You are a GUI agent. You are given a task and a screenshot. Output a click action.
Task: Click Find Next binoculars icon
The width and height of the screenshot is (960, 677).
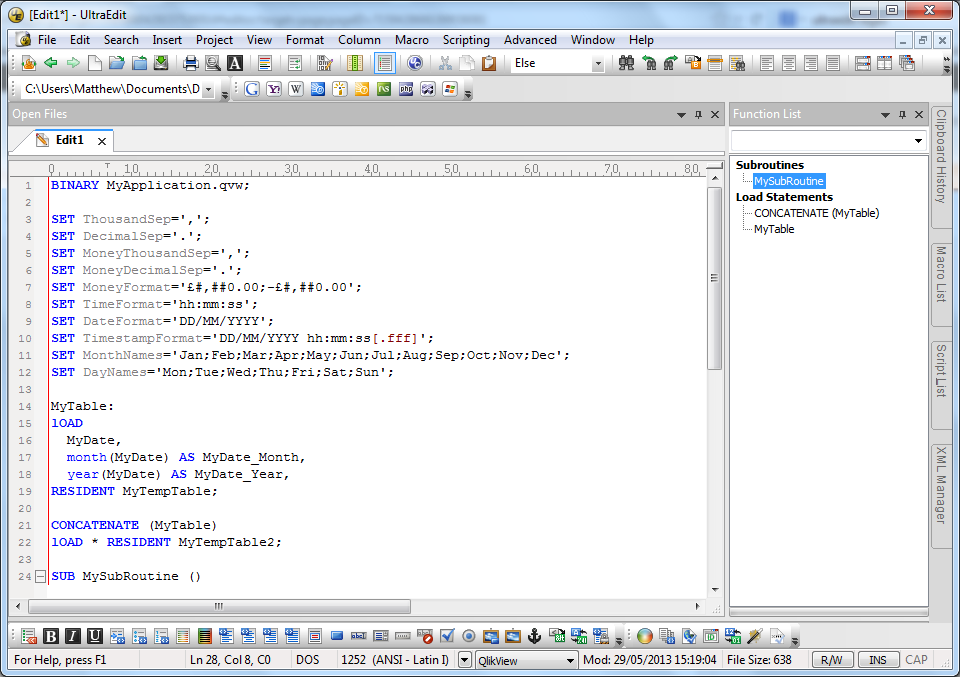670,63
